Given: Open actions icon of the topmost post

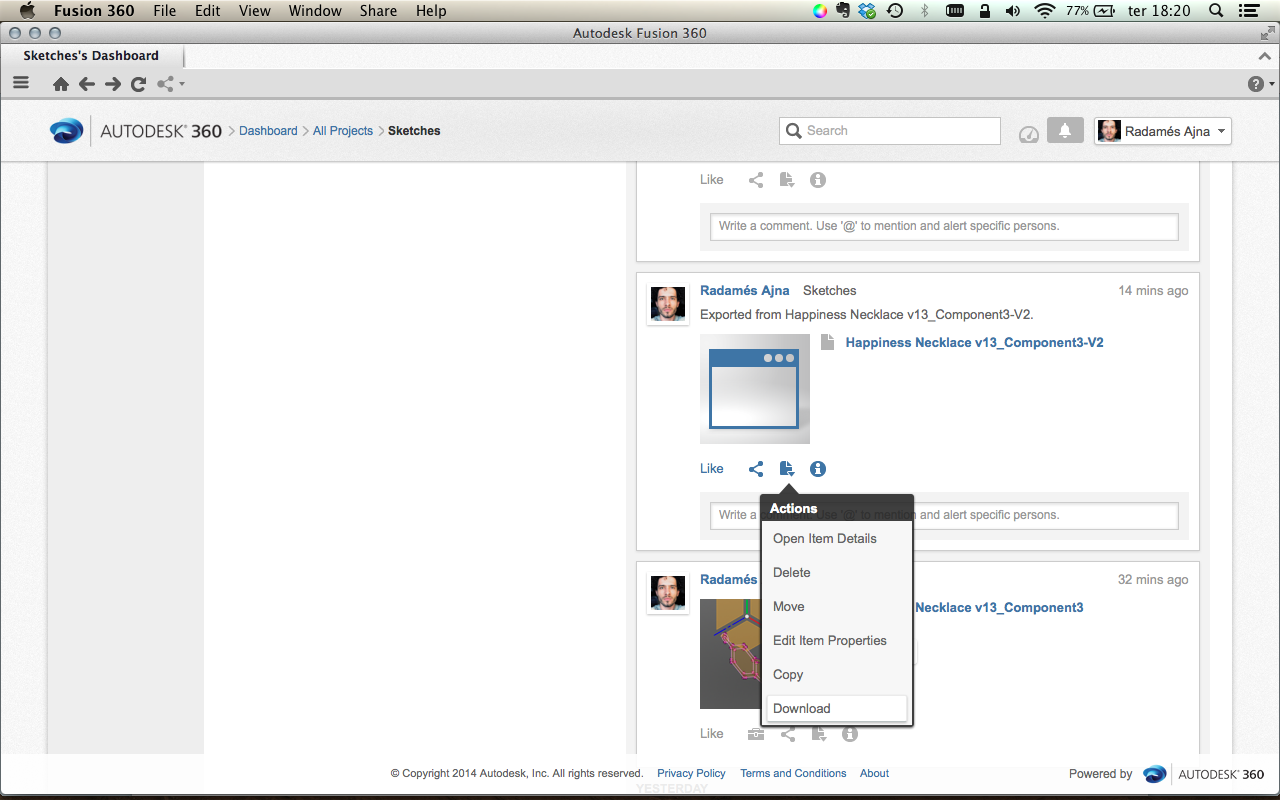Looking at the screenshot, I should tap(787, 180).
